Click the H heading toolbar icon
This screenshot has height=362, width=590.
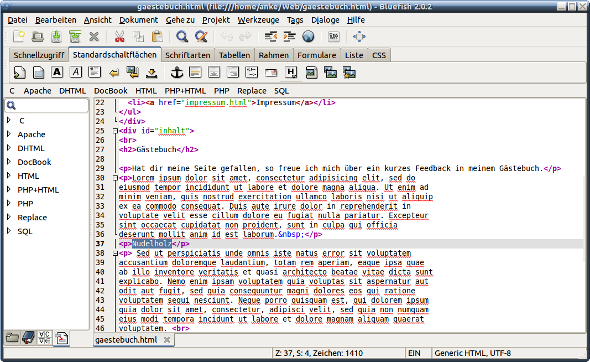click(x=291, y=72)
